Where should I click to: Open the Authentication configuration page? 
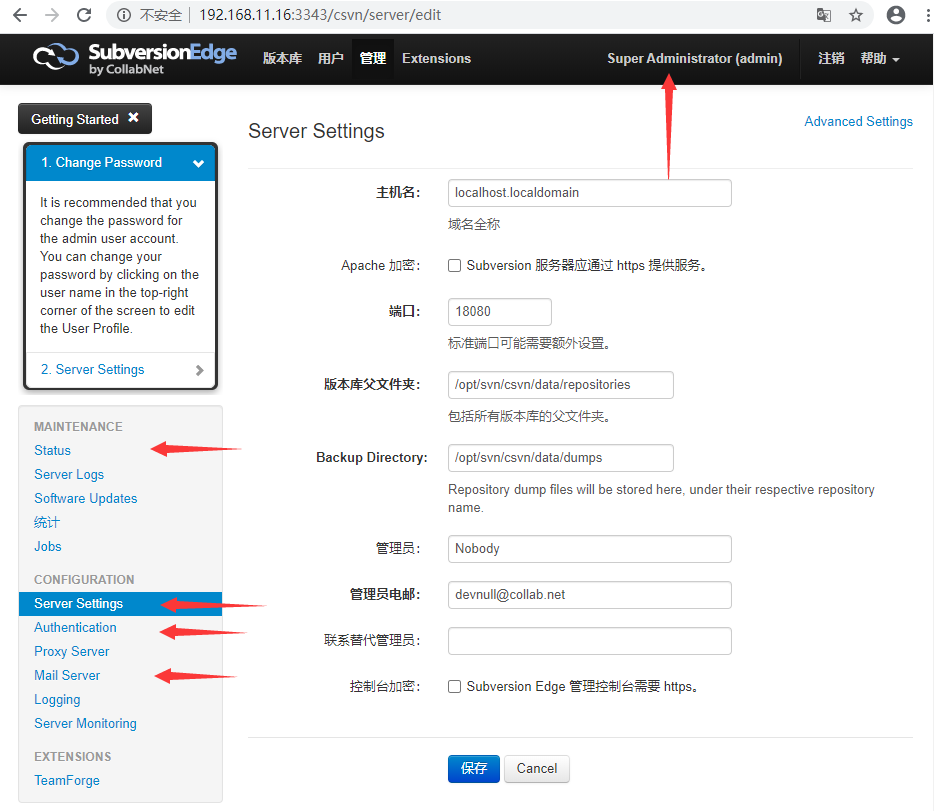point(75,627)
